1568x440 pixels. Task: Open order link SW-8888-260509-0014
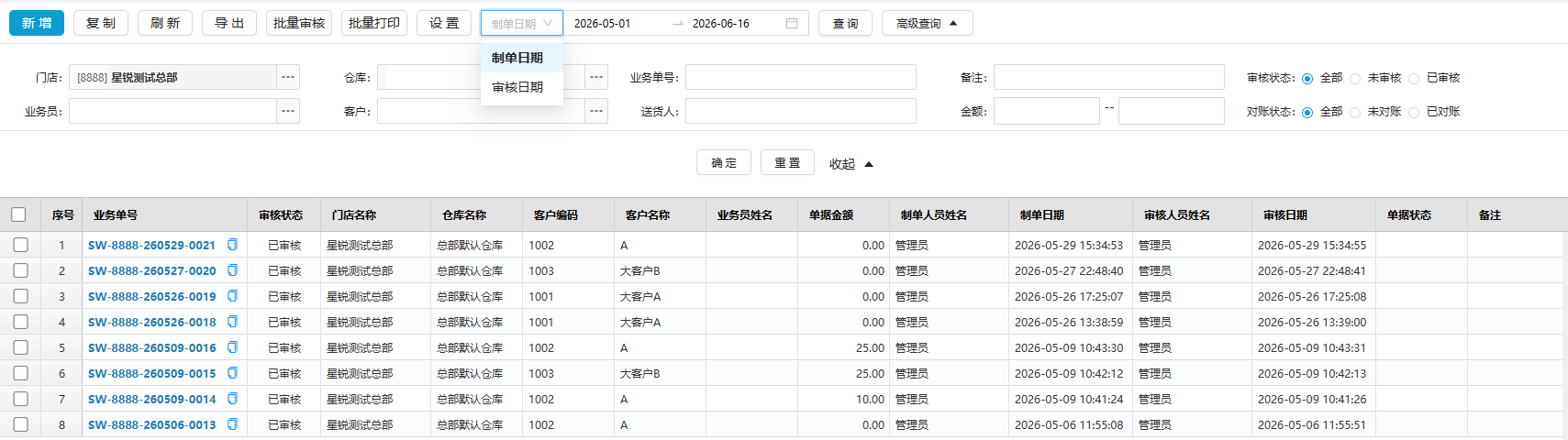[151, 399]
